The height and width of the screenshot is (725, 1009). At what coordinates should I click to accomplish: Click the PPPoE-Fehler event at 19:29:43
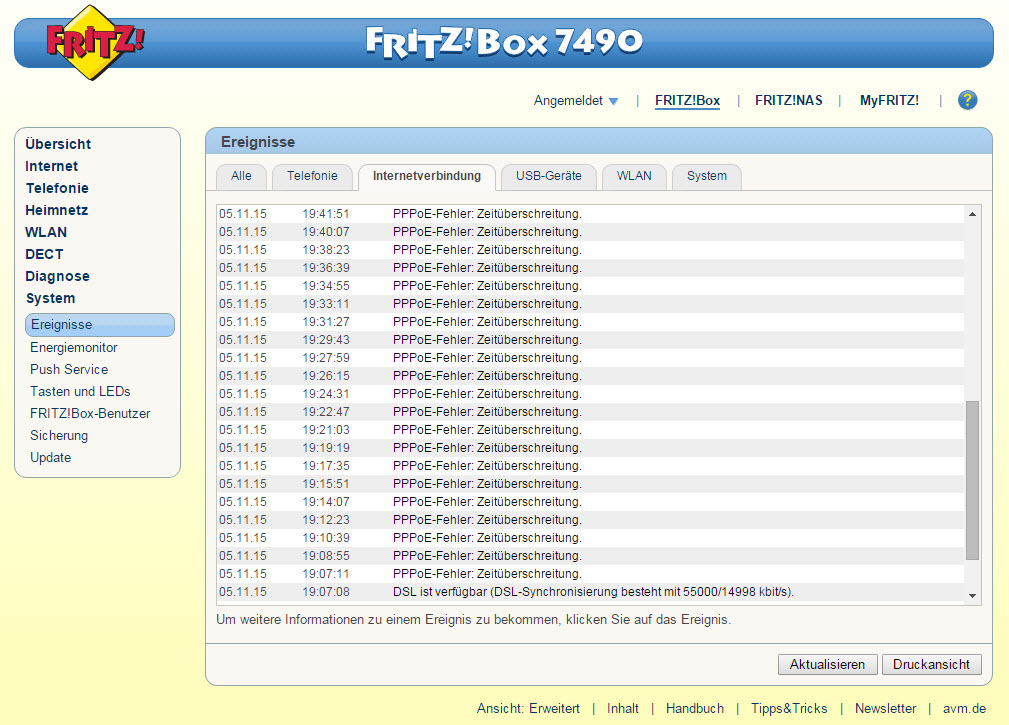click(x=591, y=340)
